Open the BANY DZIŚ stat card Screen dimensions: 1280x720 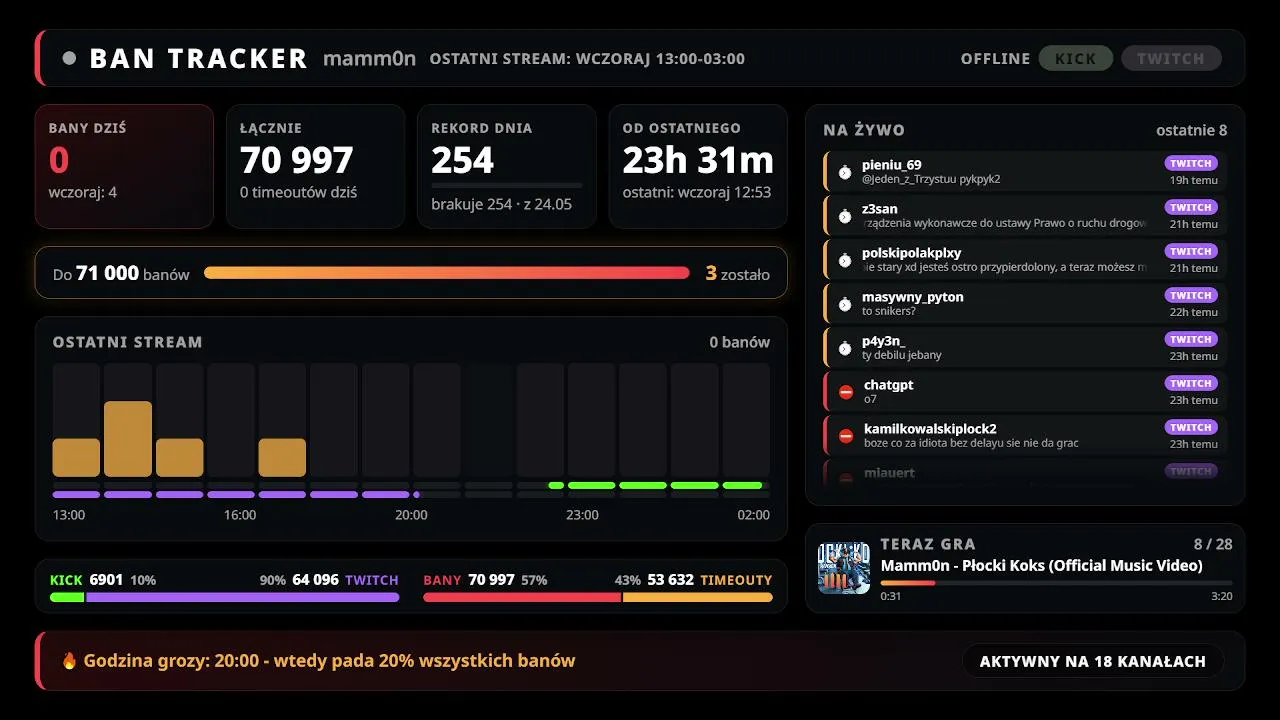point(124,167)
